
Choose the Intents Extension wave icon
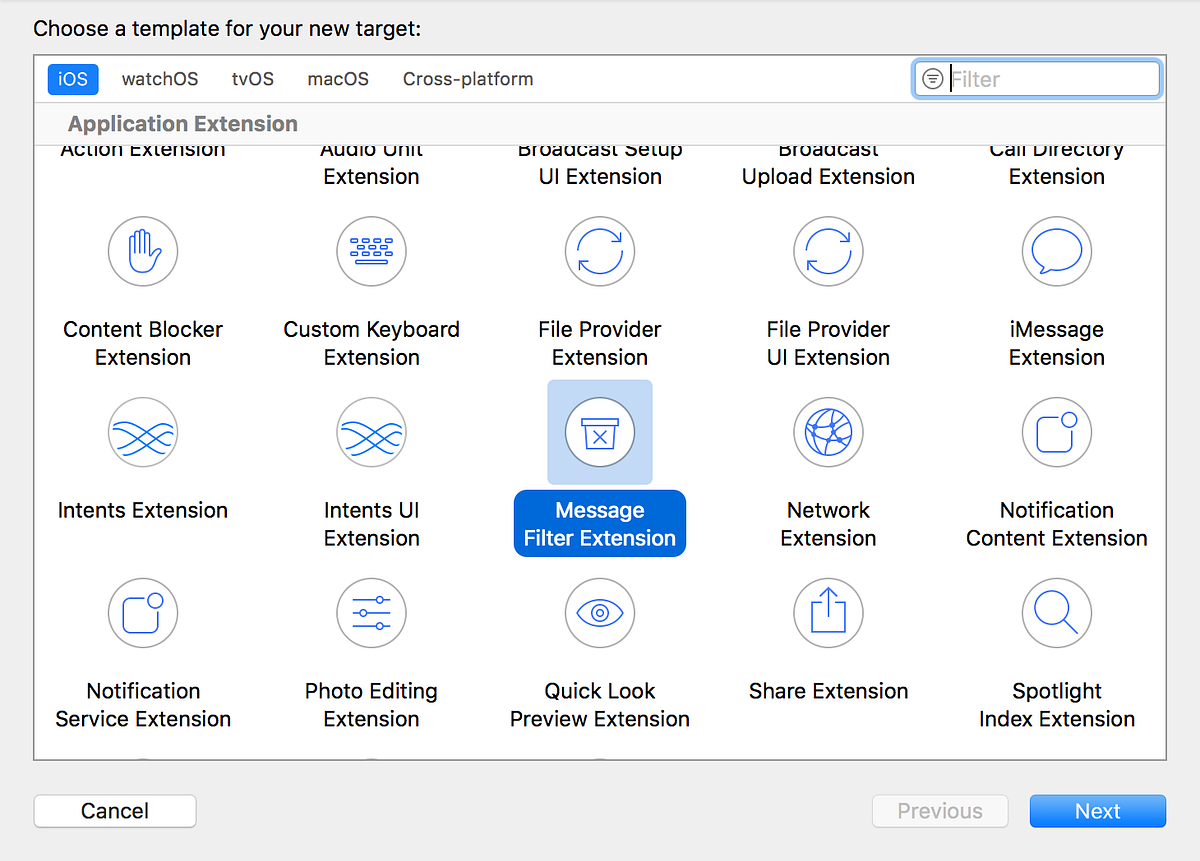(143, 432)
